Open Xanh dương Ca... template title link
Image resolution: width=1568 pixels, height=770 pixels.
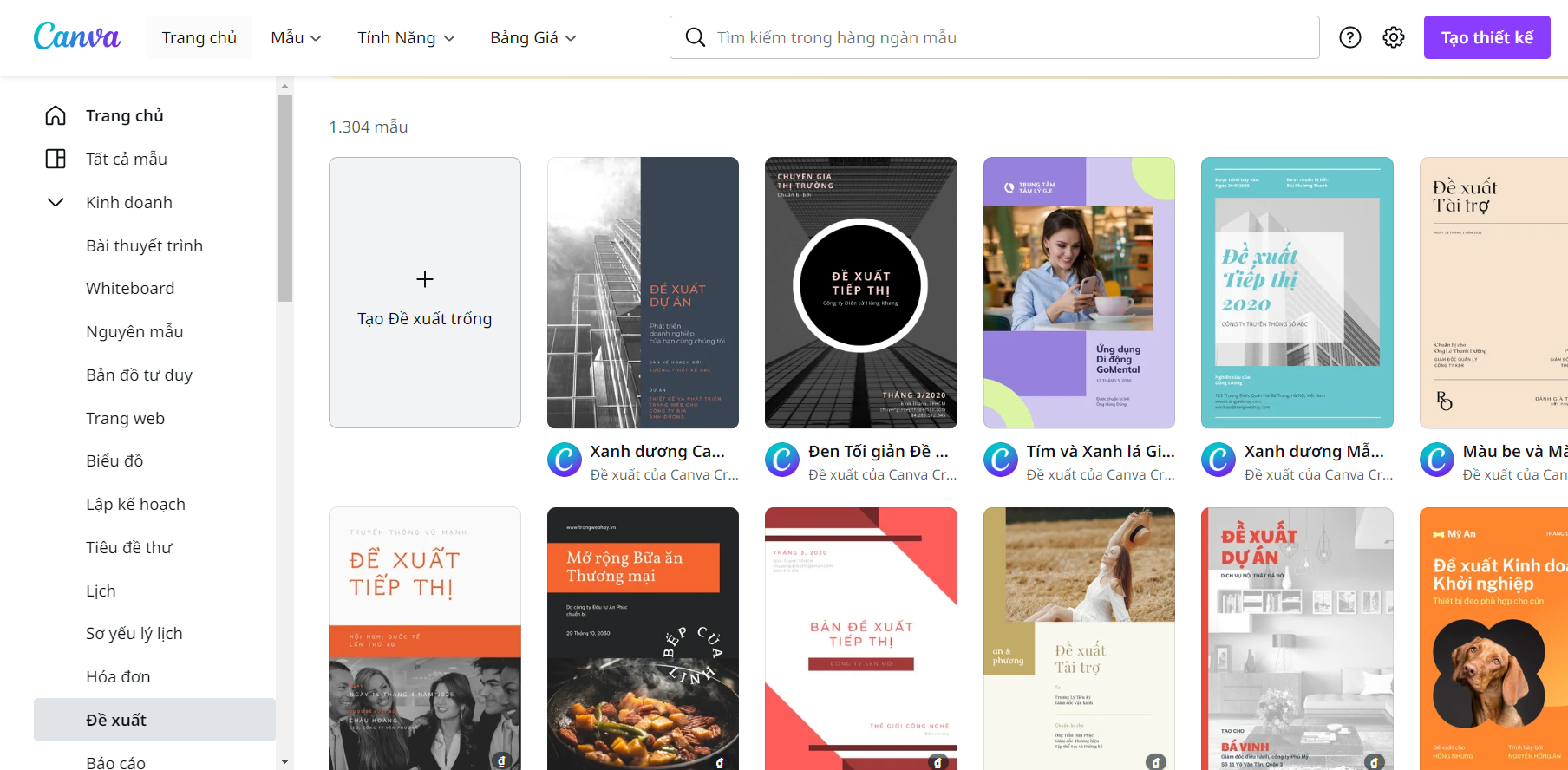[657, 451]
